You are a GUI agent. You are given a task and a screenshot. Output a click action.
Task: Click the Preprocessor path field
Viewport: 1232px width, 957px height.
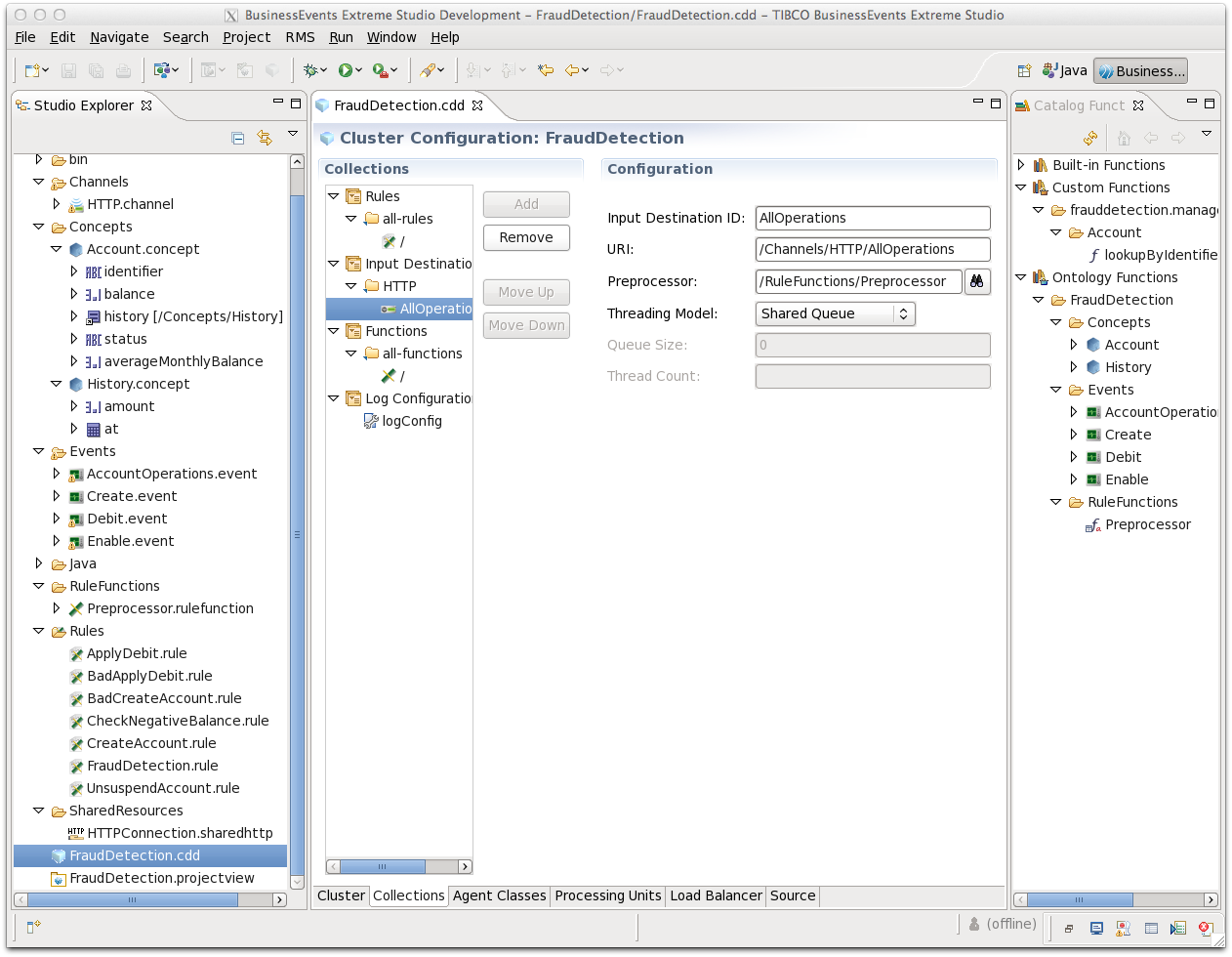pos(859,281)
